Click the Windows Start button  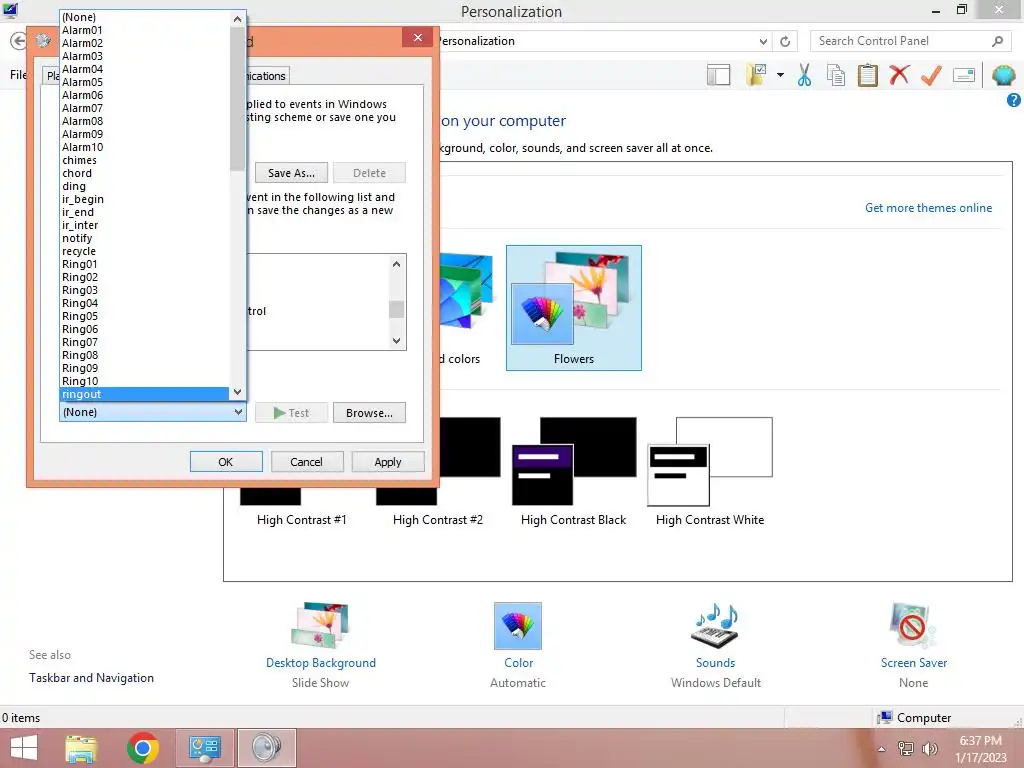point(24,748)
